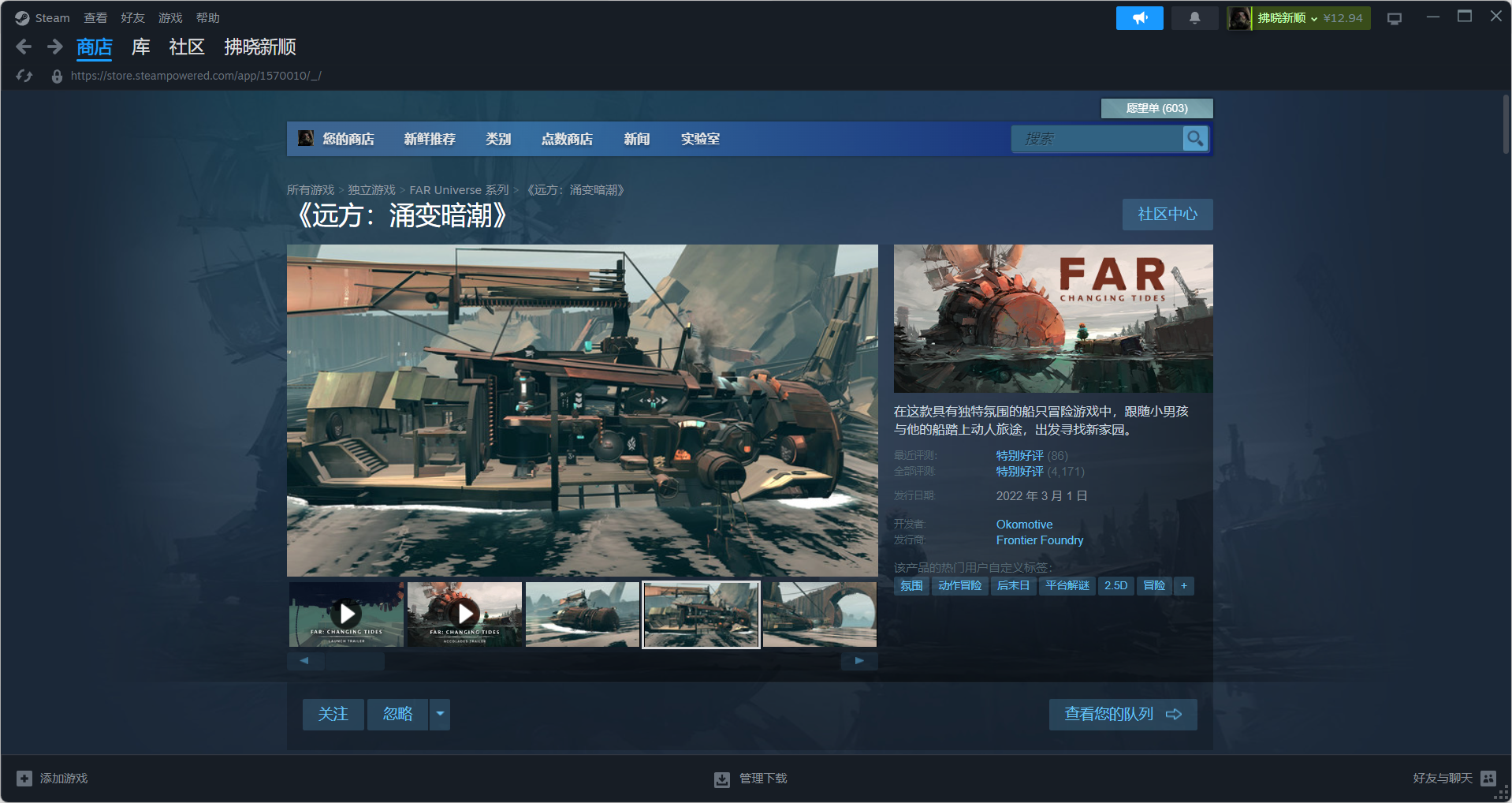Open 您的商店 store menu
Viewport: 1512px width, 803px height.
coord(348,139)
